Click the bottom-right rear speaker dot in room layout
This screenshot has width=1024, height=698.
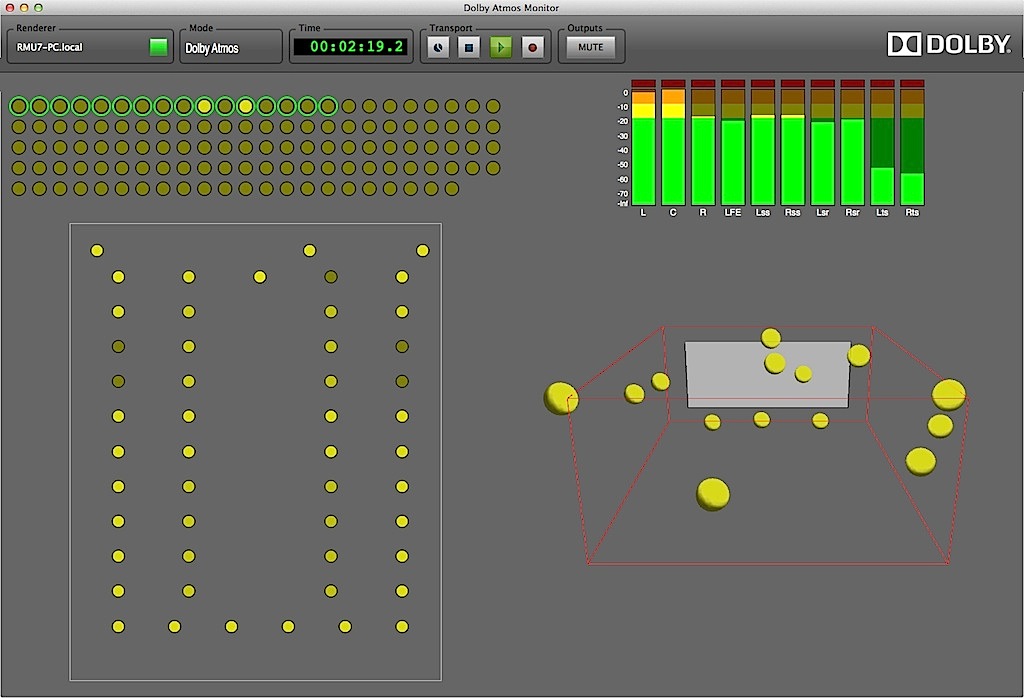402,626
